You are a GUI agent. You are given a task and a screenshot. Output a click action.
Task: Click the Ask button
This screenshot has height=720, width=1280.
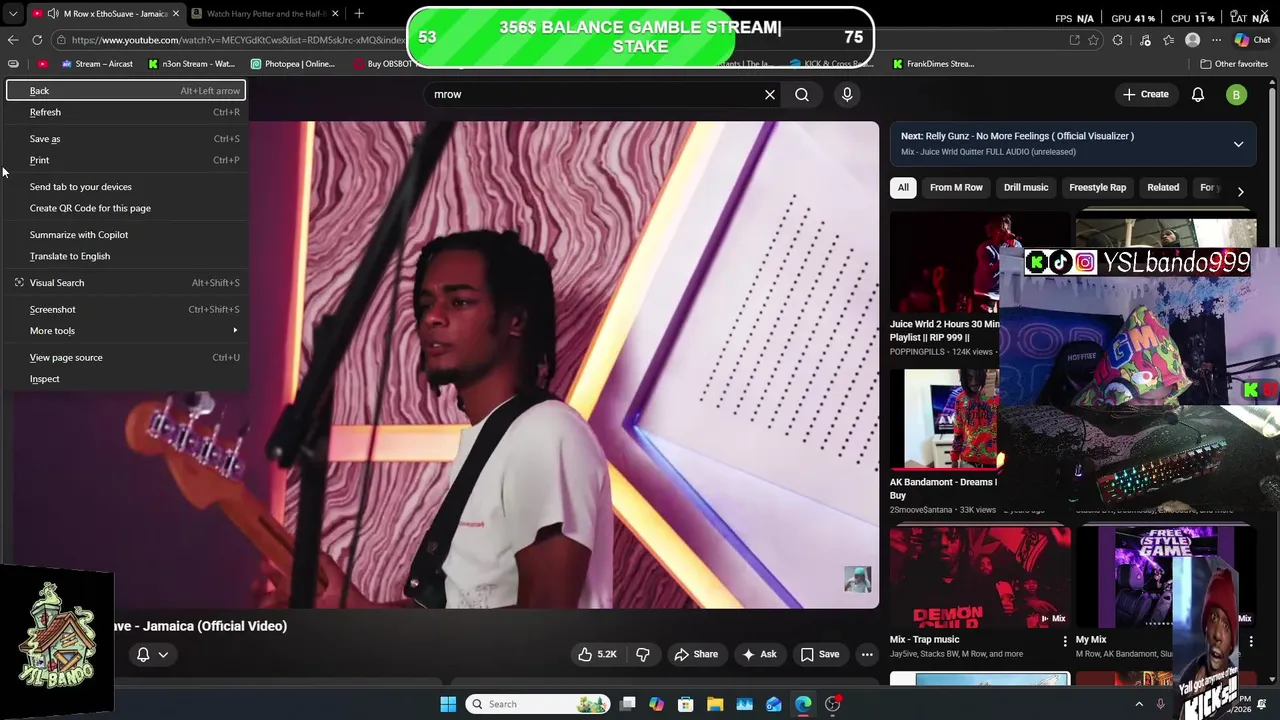(759, 654)
